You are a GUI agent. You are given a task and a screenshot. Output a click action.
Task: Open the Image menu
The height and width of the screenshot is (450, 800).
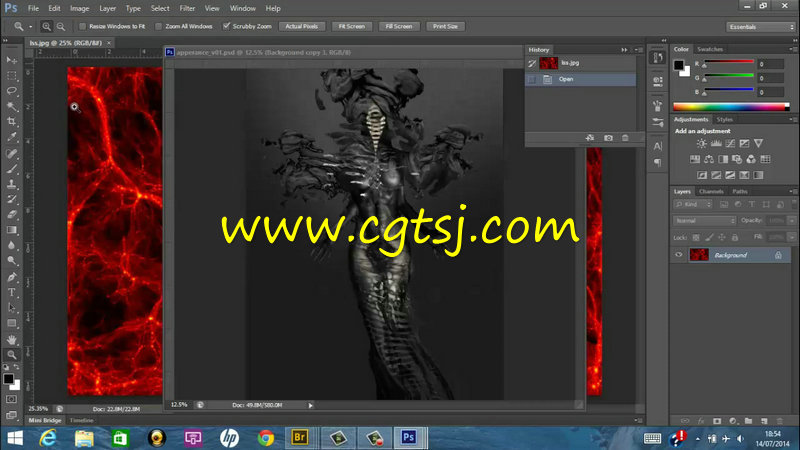[79, 8]
